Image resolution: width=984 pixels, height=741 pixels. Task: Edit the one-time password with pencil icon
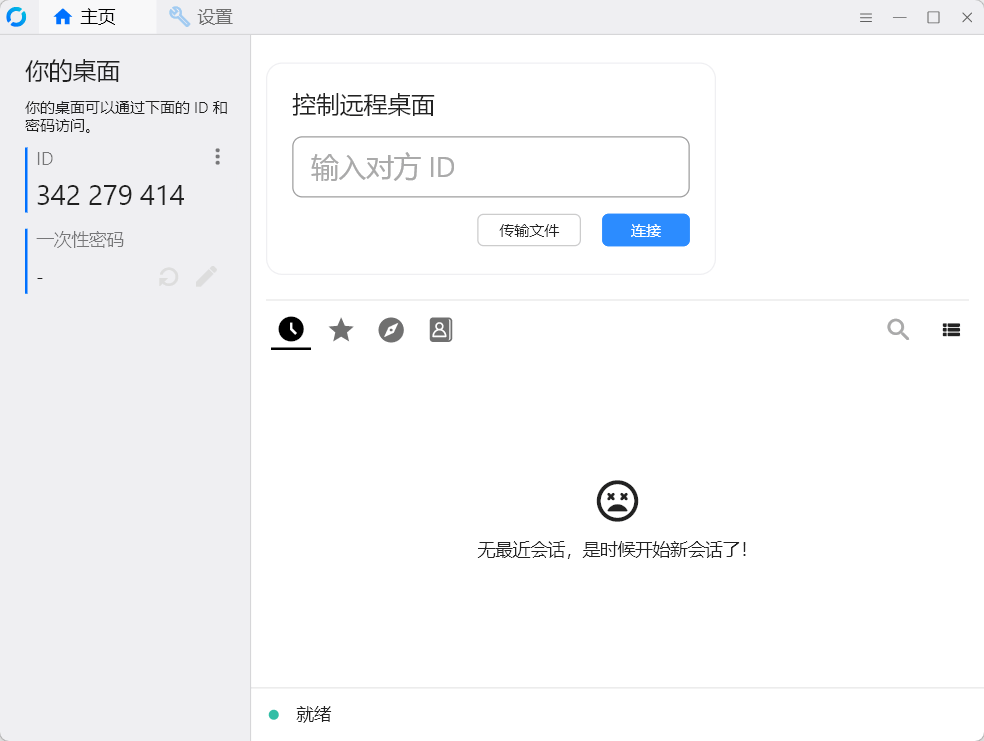pyautogui.click(x=206, y=277)
